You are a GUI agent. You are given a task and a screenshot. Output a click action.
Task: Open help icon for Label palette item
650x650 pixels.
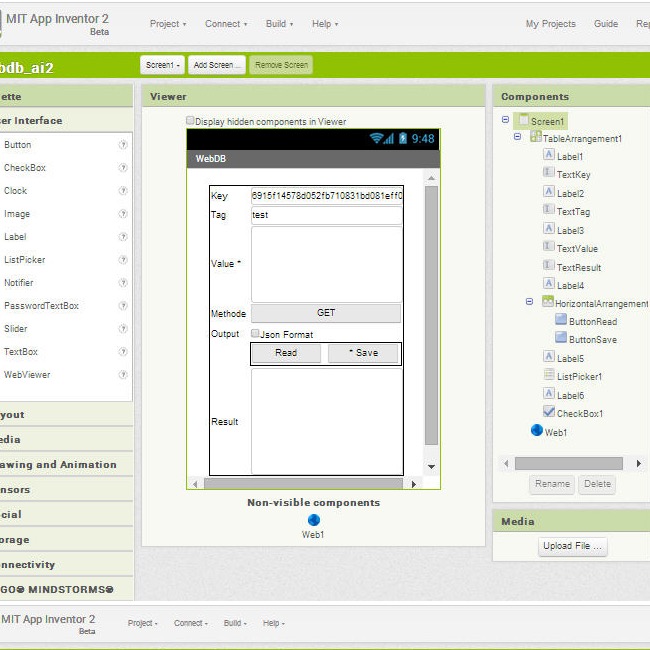click(123, 237)
